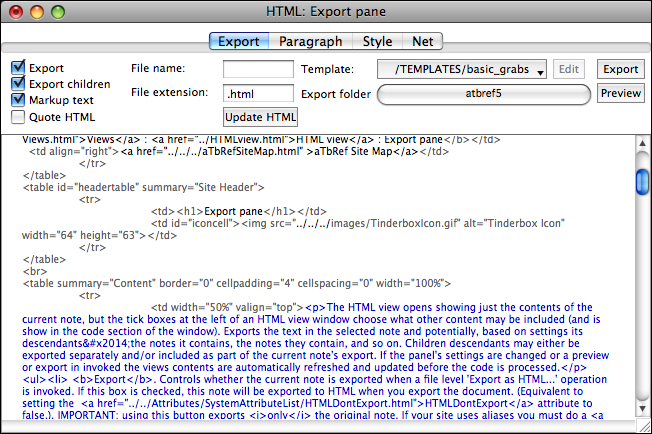The height and width of the screenshot is (434, 652).
Task: Focus the File extension field
Action: pyautogui.click(x=257, y=94)
